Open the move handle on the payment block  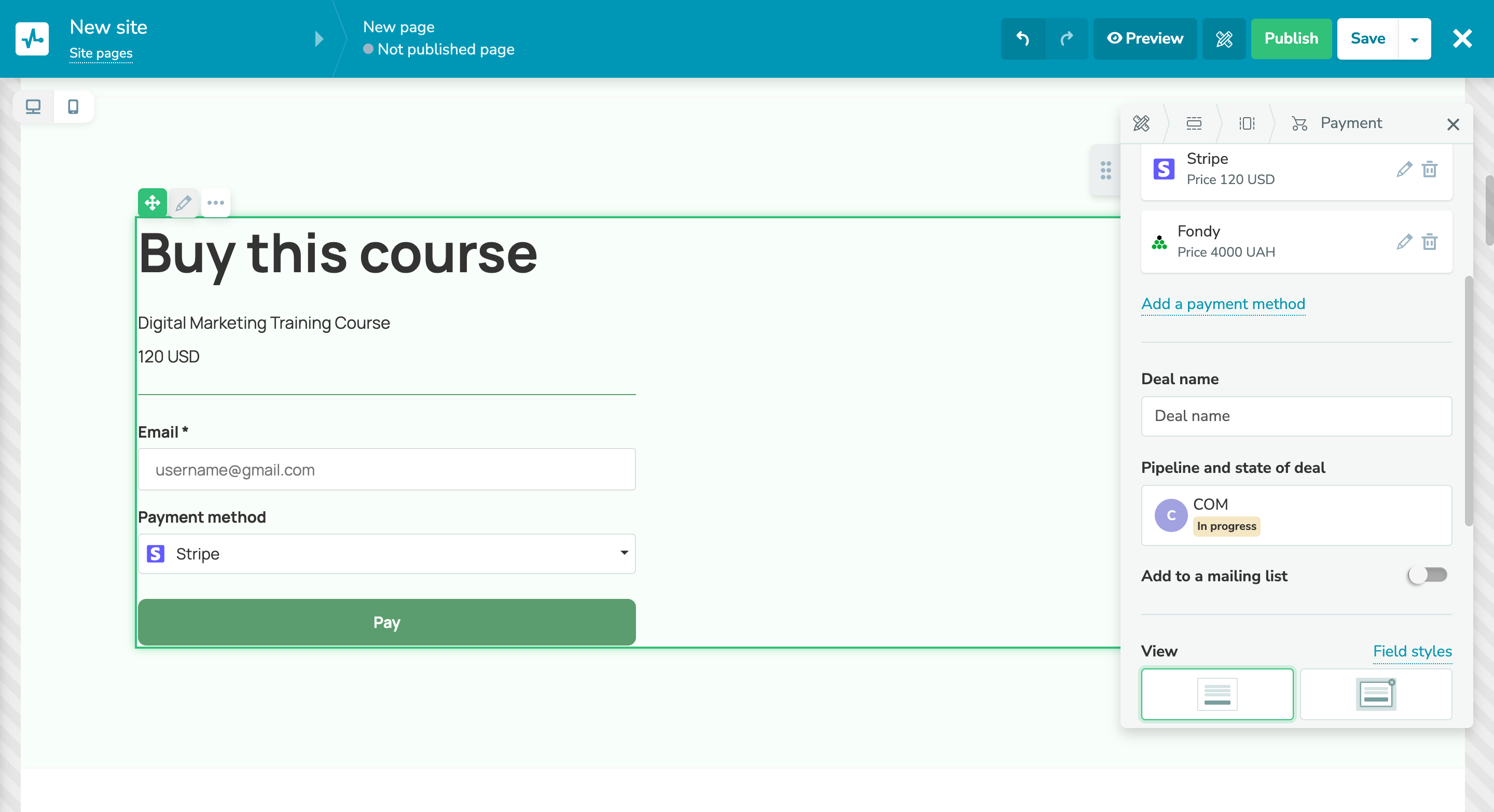[x=151, y=203]
